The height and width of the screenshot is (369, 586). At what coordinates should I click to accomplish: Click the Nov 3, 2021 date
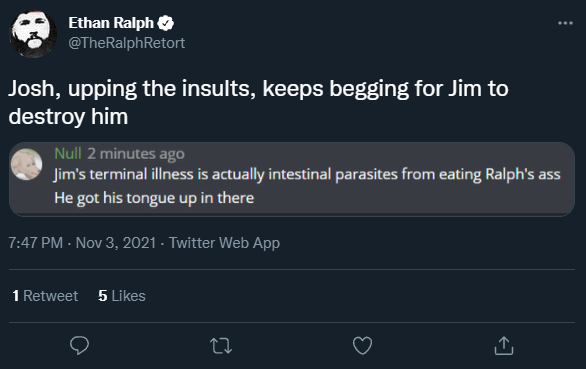pyautogui.click(x=116, y=243)
